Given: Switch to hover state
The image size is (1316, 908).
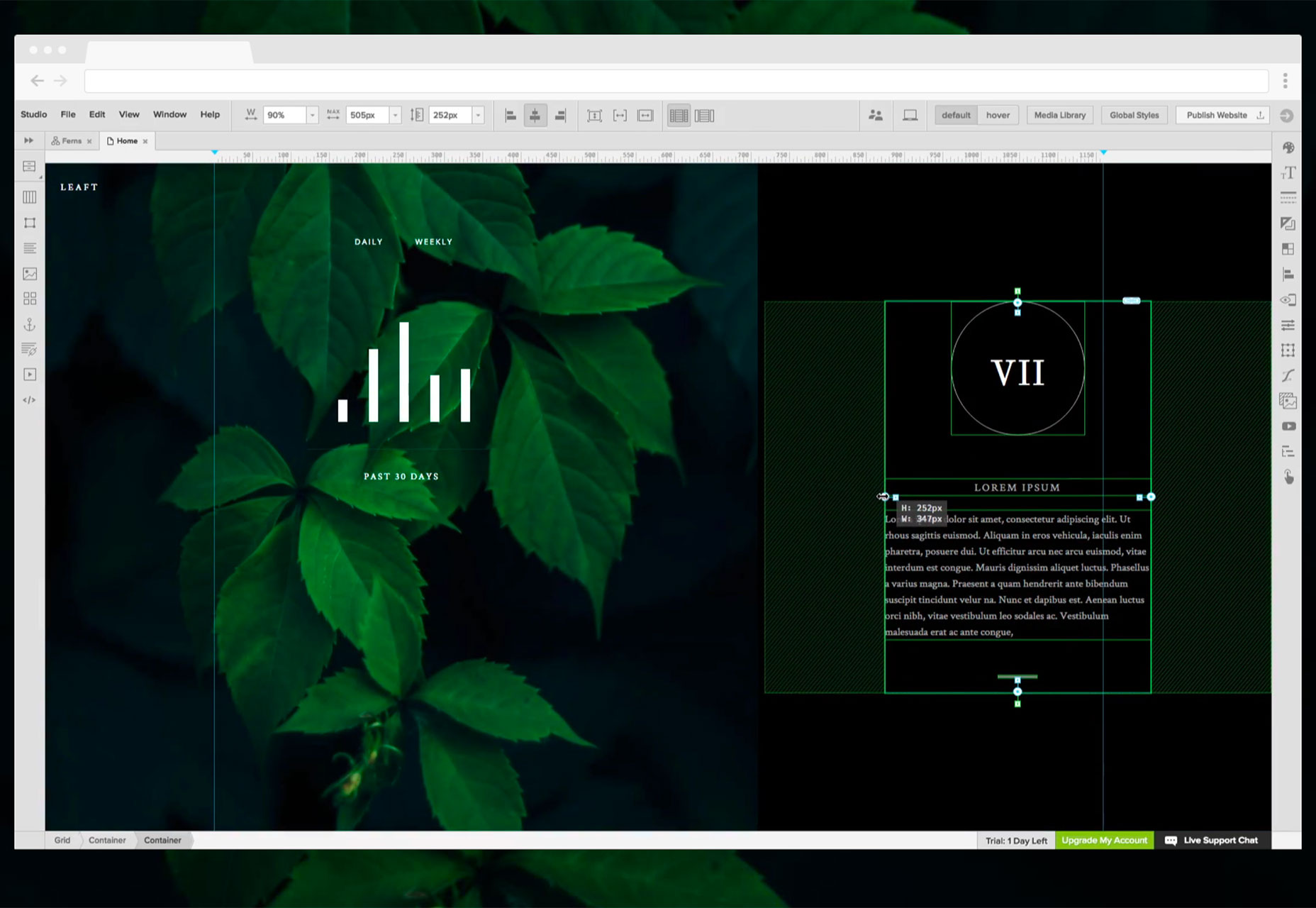Looking at the screenshot, I should (998, 115).
